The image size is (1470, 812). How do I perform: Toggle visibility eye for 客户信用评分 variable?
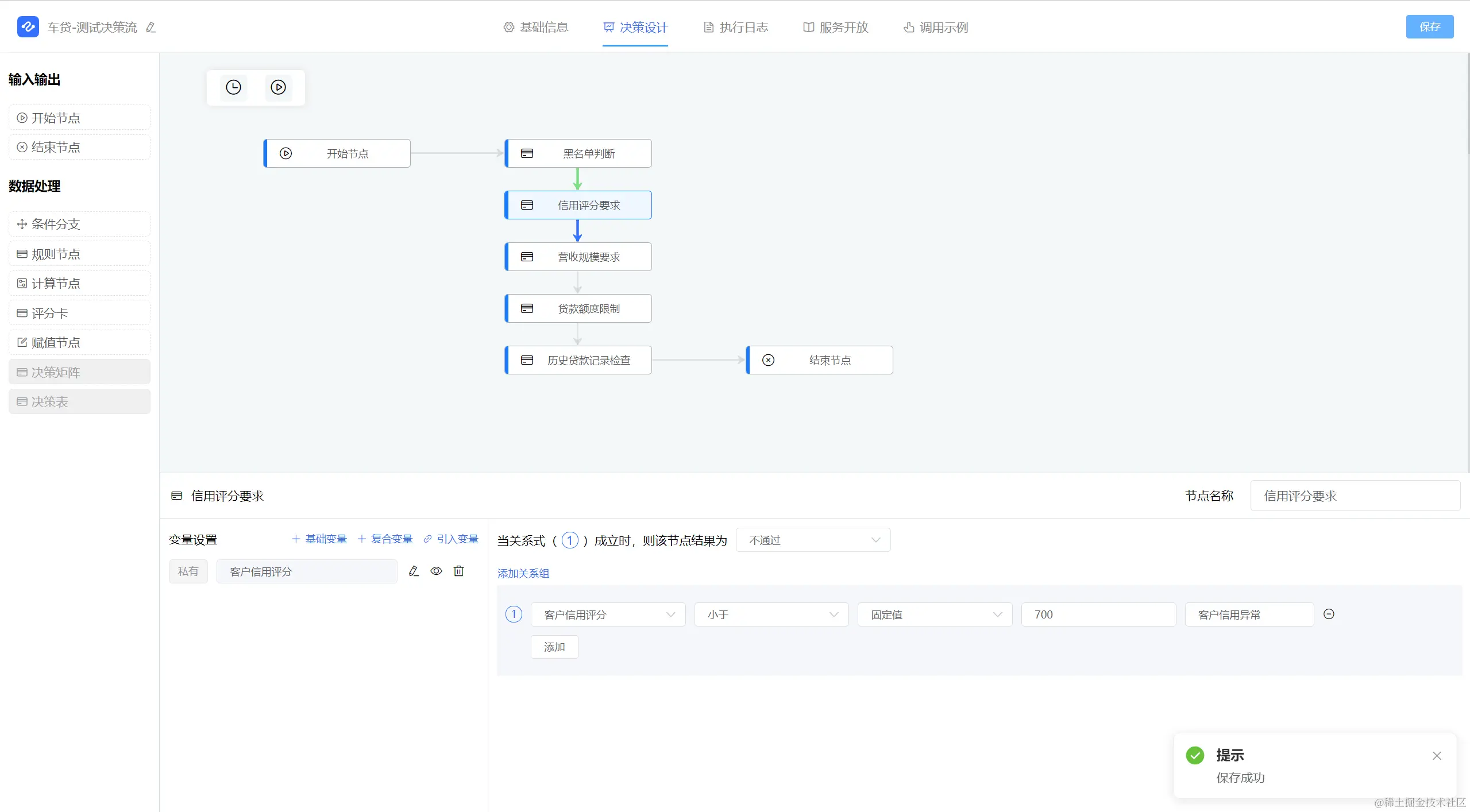pos(436,571)
